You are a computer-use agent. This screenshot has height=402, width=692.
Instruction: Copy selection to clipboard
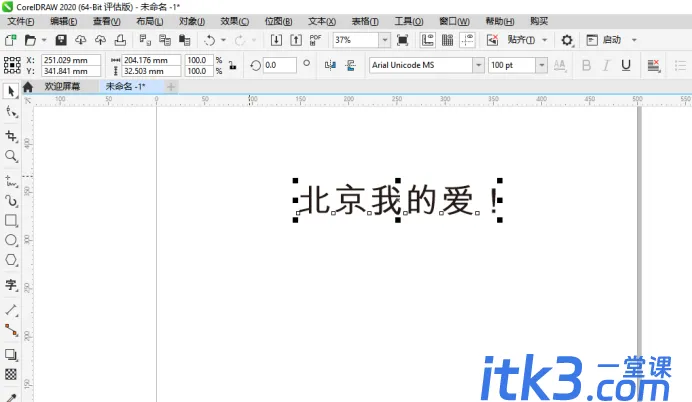[165, 40]
